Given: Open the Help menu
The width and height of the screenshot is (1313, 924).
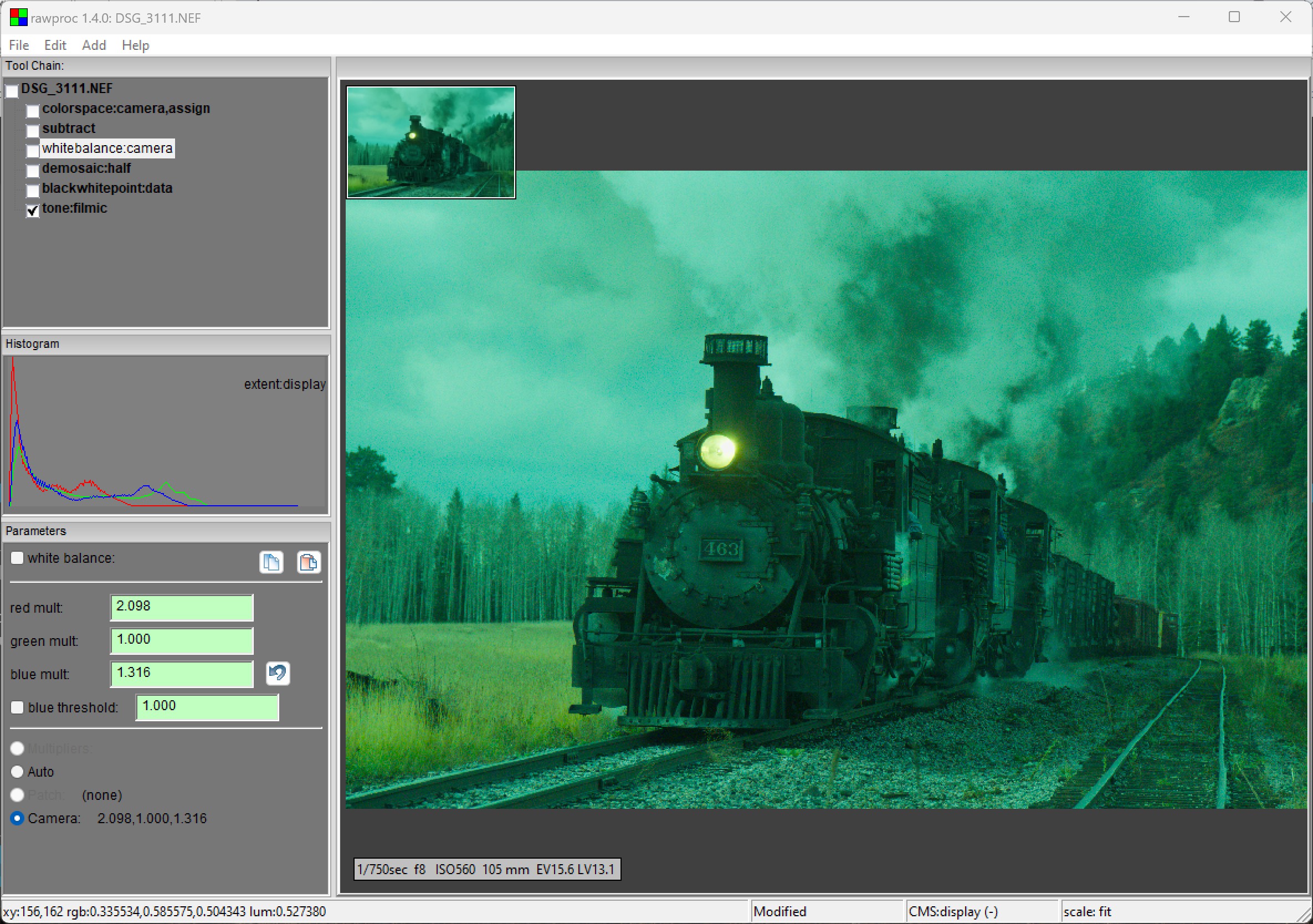Looking at the screenshot, I should pos(136,45).
